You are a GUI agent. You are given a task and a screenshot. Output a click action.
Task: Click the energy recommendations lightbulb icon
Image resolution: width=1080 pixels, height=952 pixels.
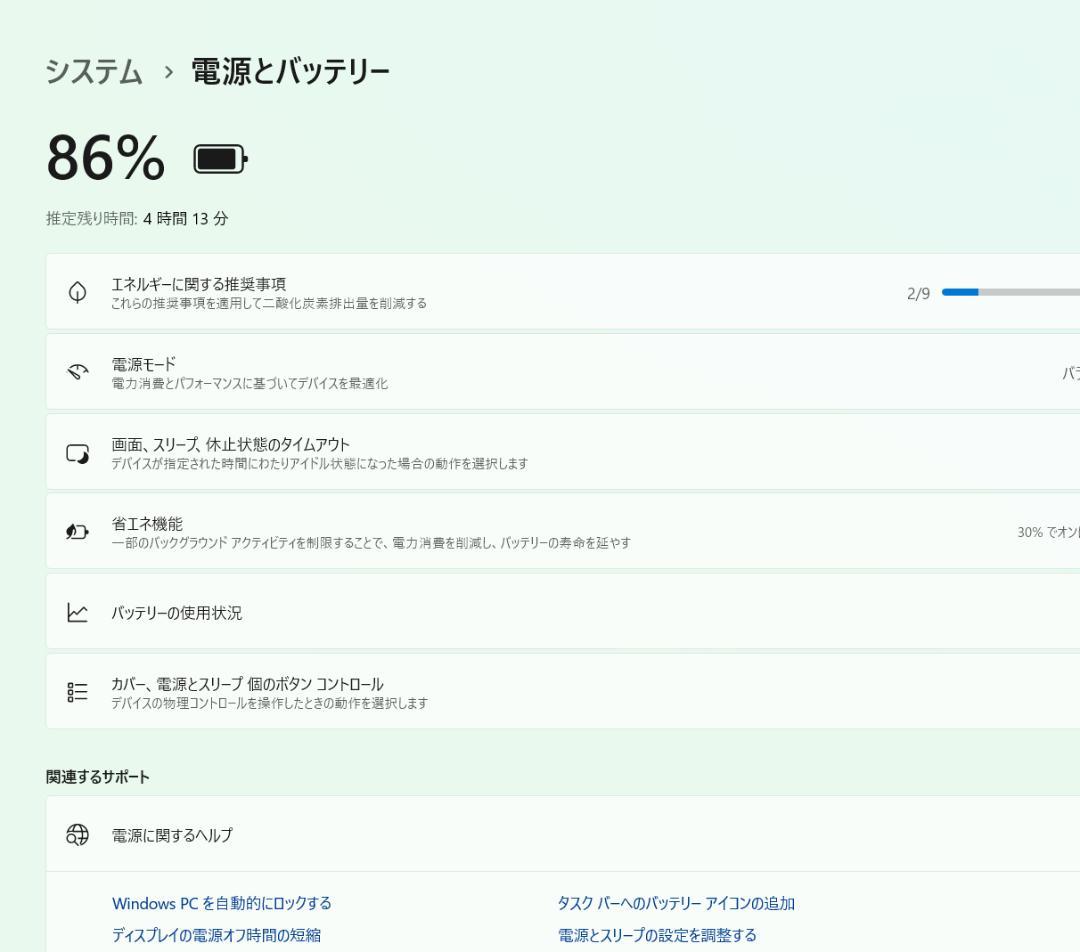[x=76, y=291]
